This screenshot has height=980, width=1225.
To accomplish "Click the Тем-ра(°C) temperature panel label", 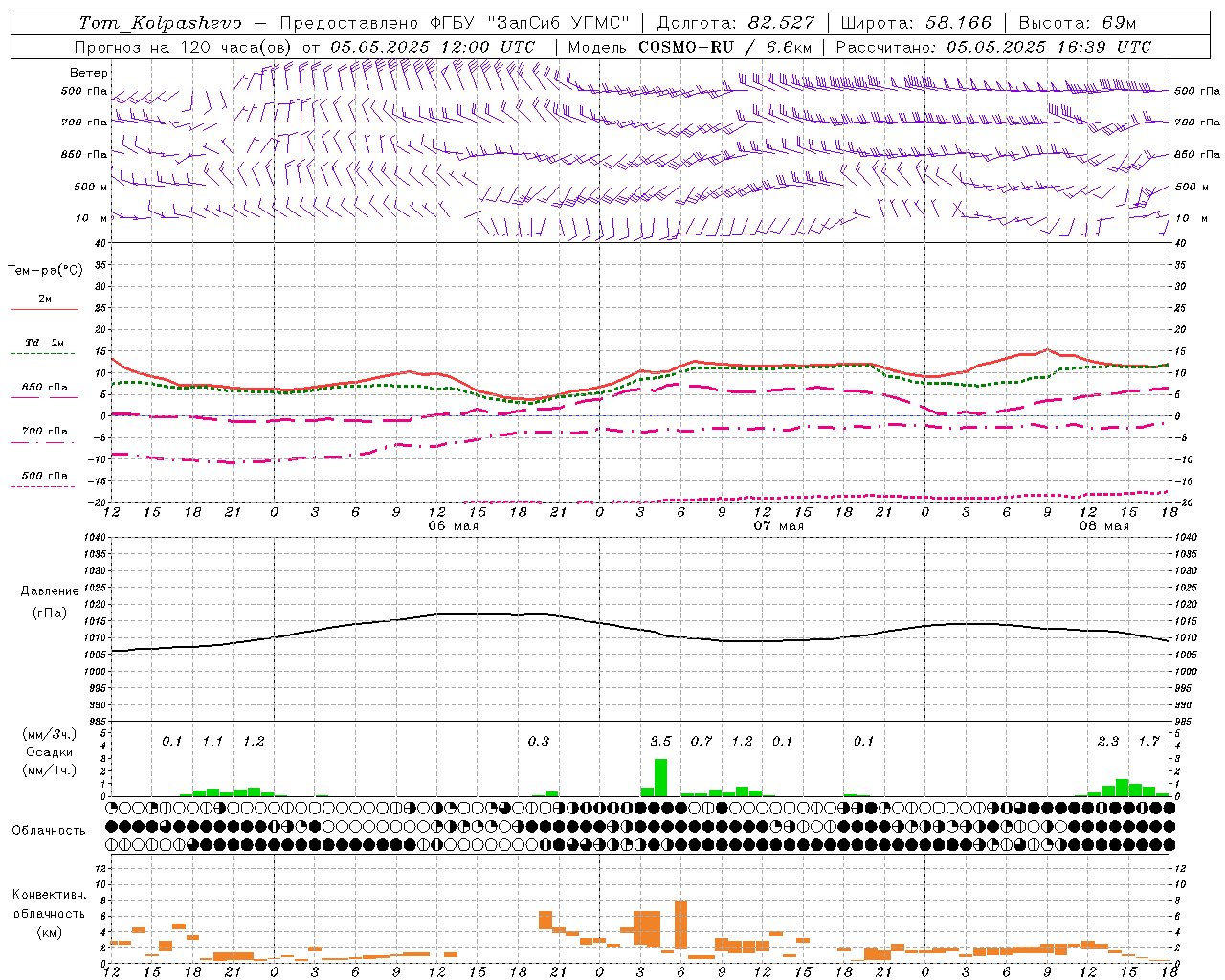I will point(45,271).
